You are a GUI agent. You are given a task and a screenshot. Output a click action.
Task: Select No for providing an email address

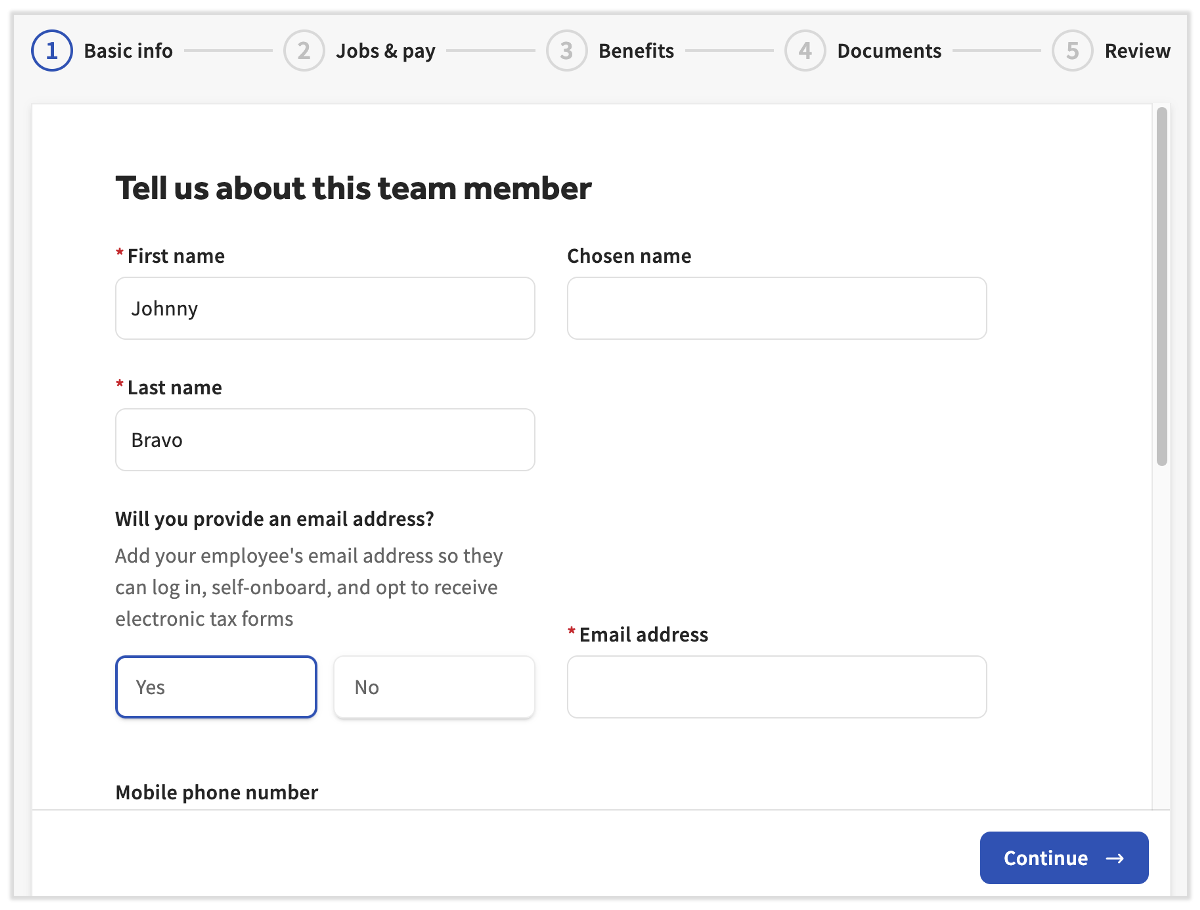point(434,687)
